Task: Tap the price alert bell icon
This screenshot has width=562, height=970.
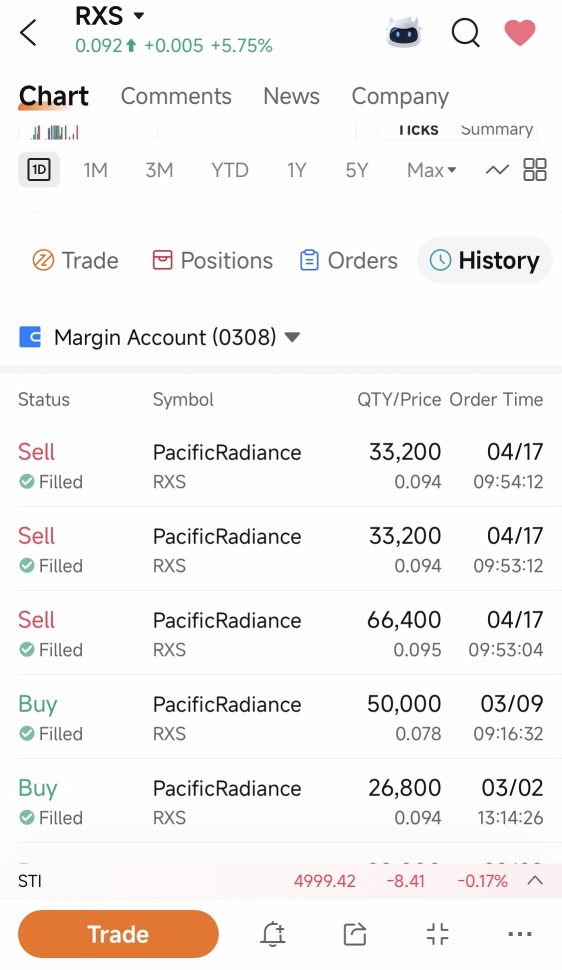Action: click(x=272, y=934)
